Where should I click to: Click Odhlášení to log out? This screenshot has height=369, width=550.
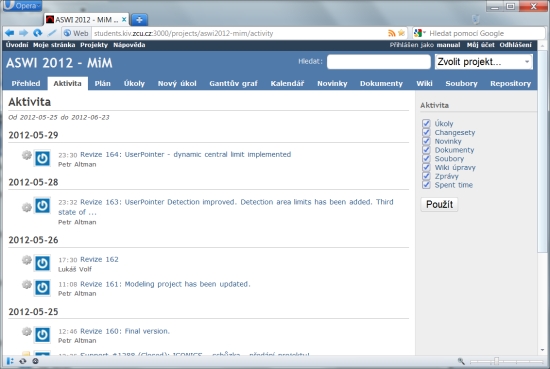[515, 45]
